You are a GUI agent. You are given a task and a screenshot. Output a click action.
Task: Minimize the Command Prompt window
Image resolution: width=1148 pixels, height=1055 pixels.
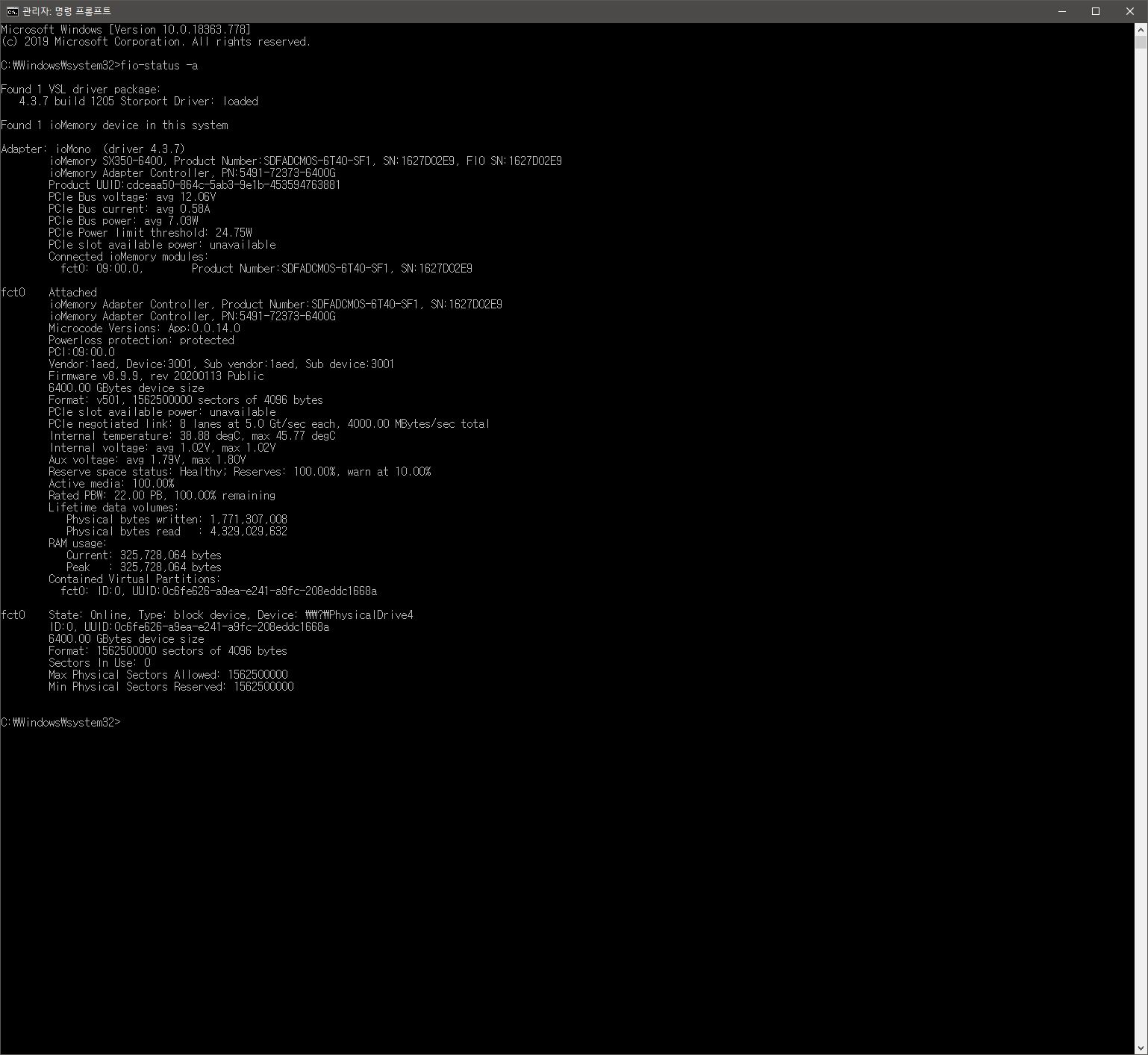(x=1062, y=11)
